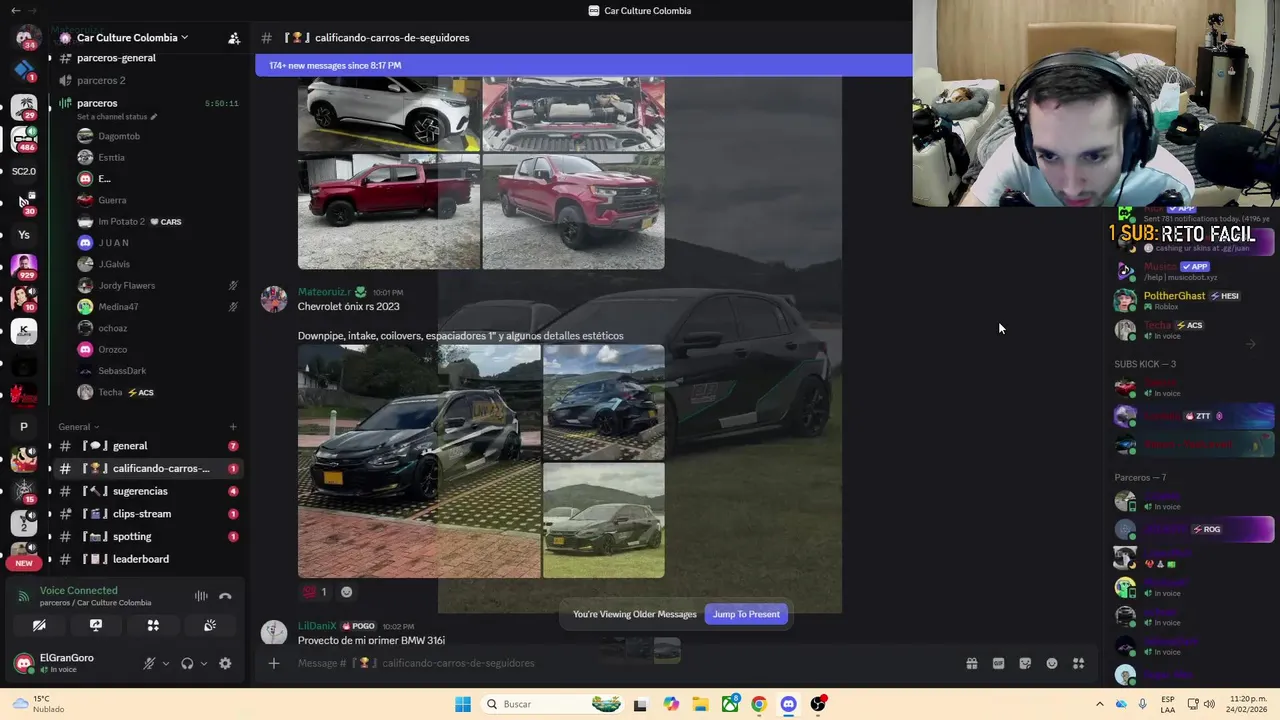Click the new messages banner
Screen dimensions: 1280x720
click(584, 66)
